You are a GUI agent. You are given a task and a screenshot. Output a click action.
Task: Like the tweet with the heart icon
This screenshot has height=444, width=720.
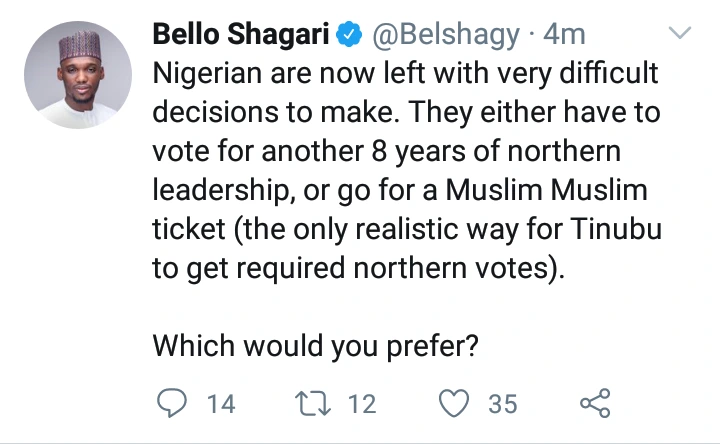point(455,404)
